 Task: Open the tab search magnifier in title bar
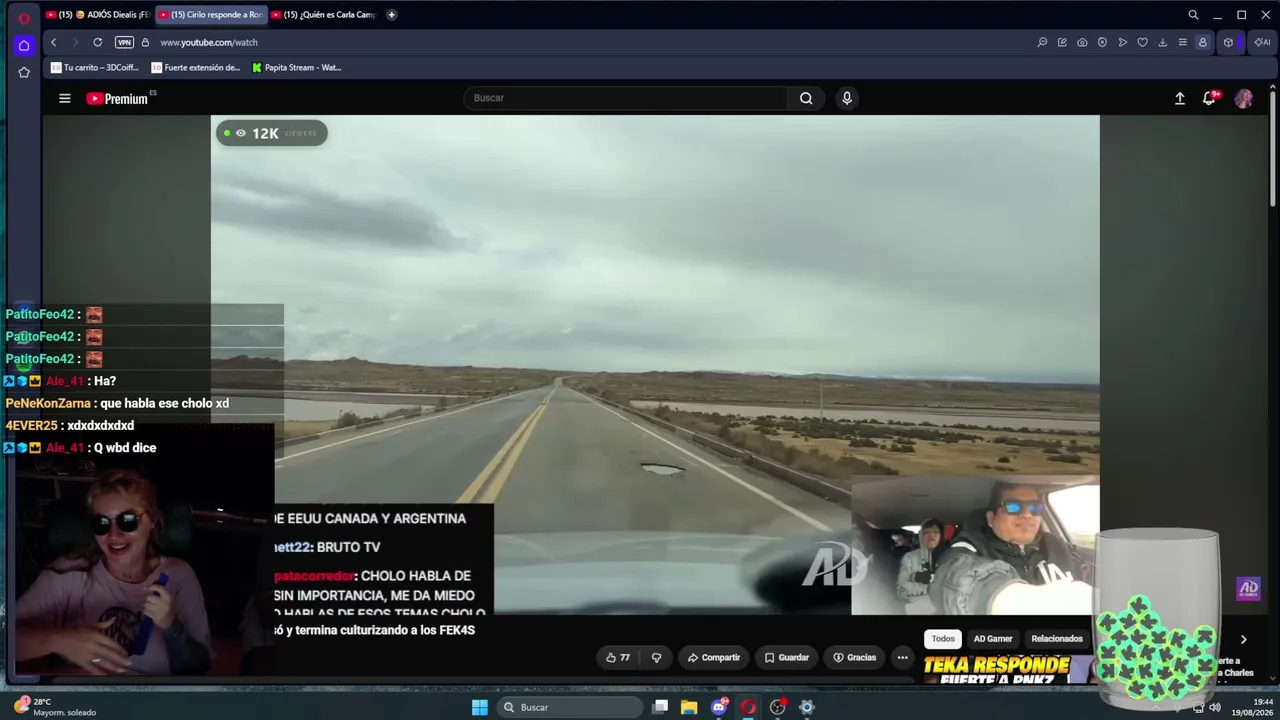1193,15
